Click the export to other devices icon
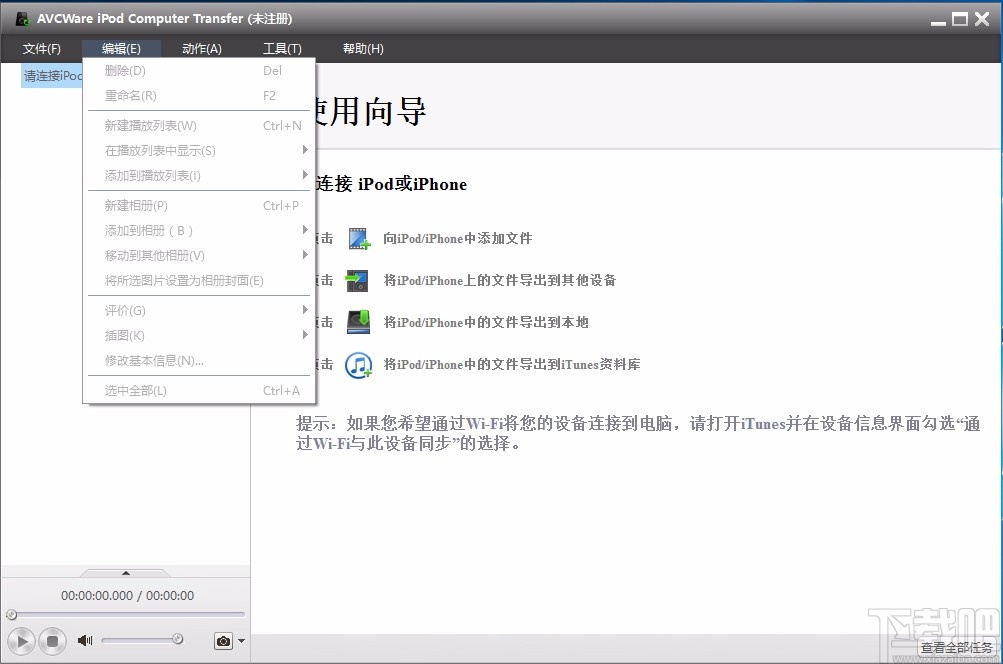Image resolution: width=1003 pixels, height=664 pixels. (x=360, y=280)
